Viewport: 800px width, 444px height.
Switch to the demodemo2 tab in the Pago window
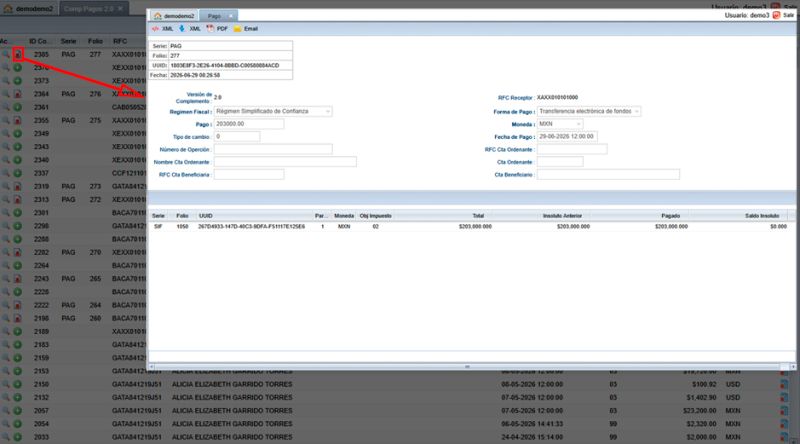[x=174, y=16]
